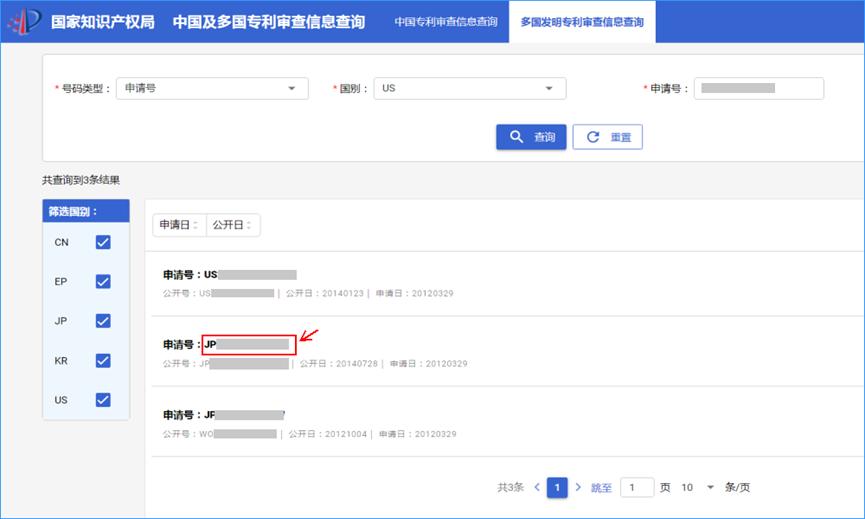Toggle the EP country checkbox
Viewport: 865px width, 519px height.
103,281
